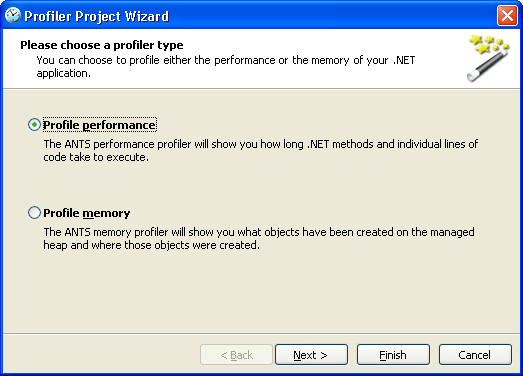Go to the next step with Next >
This screenshot has height=376, width=523.
[x=311, y=355]
